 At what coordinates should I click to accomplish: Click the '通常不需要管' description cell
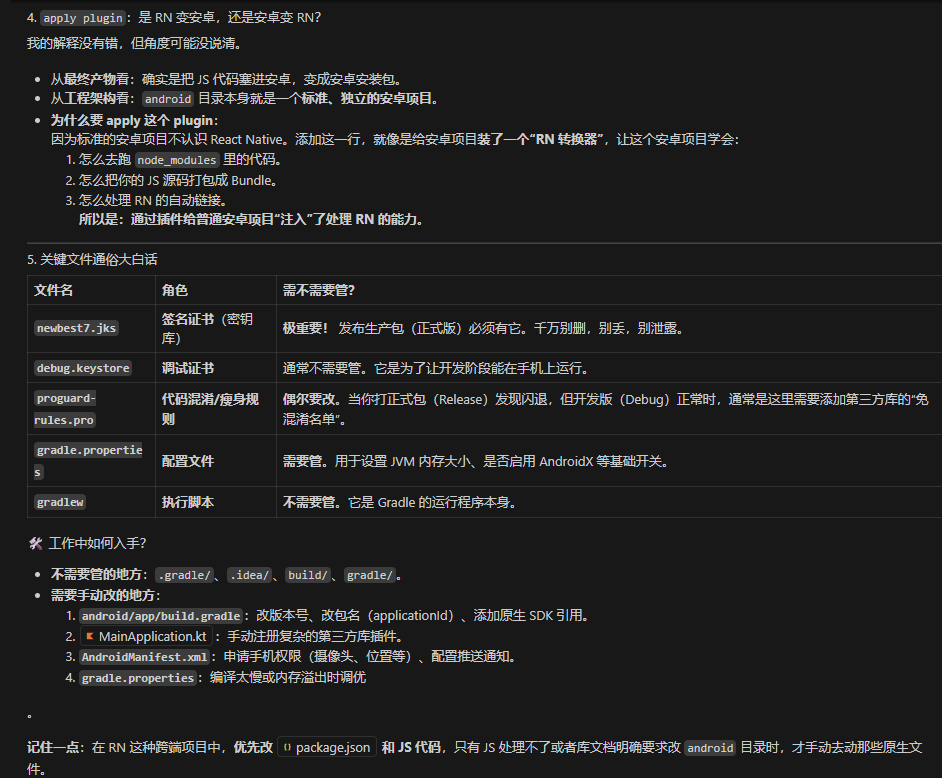coord(609,368)
